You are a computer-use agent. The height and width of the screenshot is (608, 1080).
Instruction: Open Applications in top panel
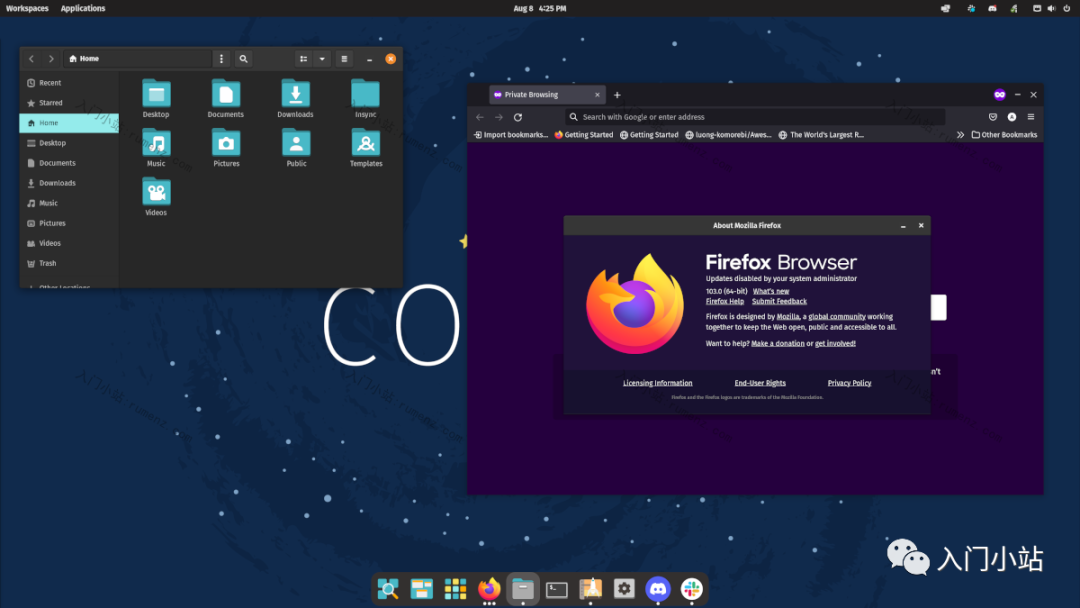83,8
